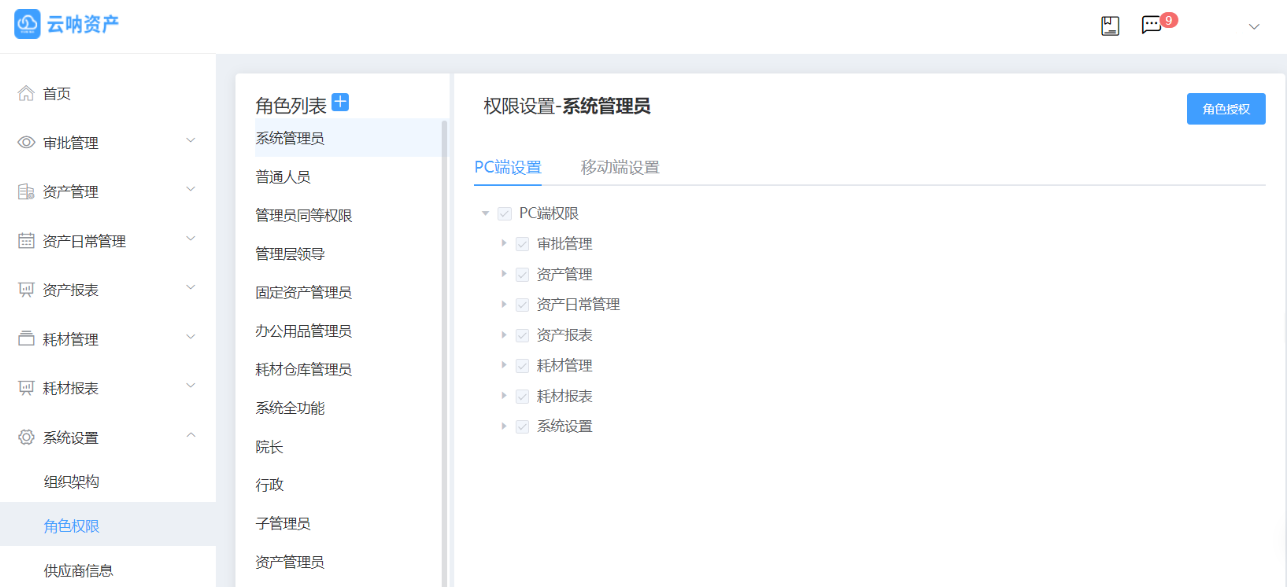Click the 云呐资产 cloud logo icon
Image resolution: width=1287 pixels, height=587 pixels.
pos(27,24)
